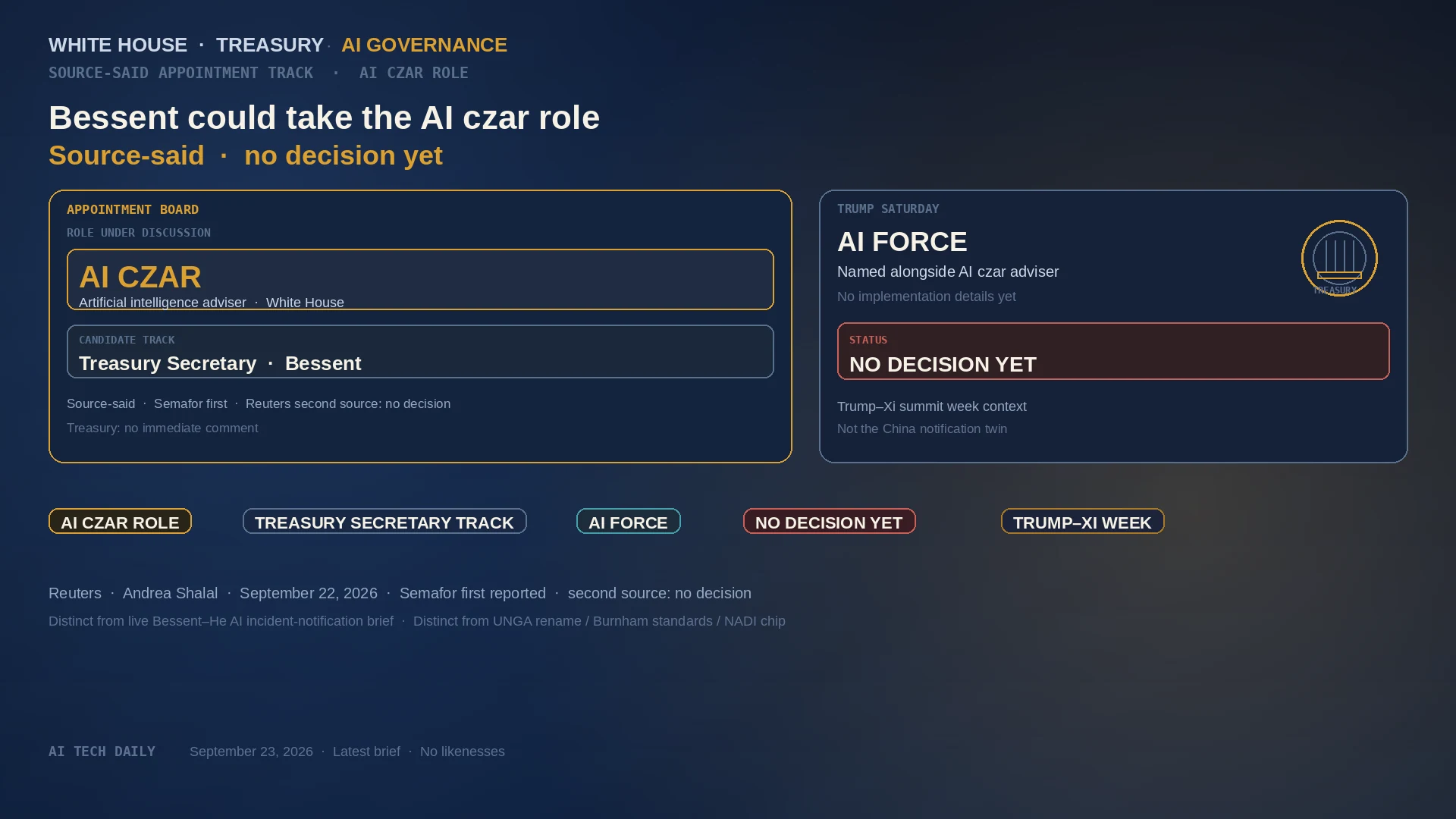Click the AI TECH DAILY footer brand

(102, 752)
